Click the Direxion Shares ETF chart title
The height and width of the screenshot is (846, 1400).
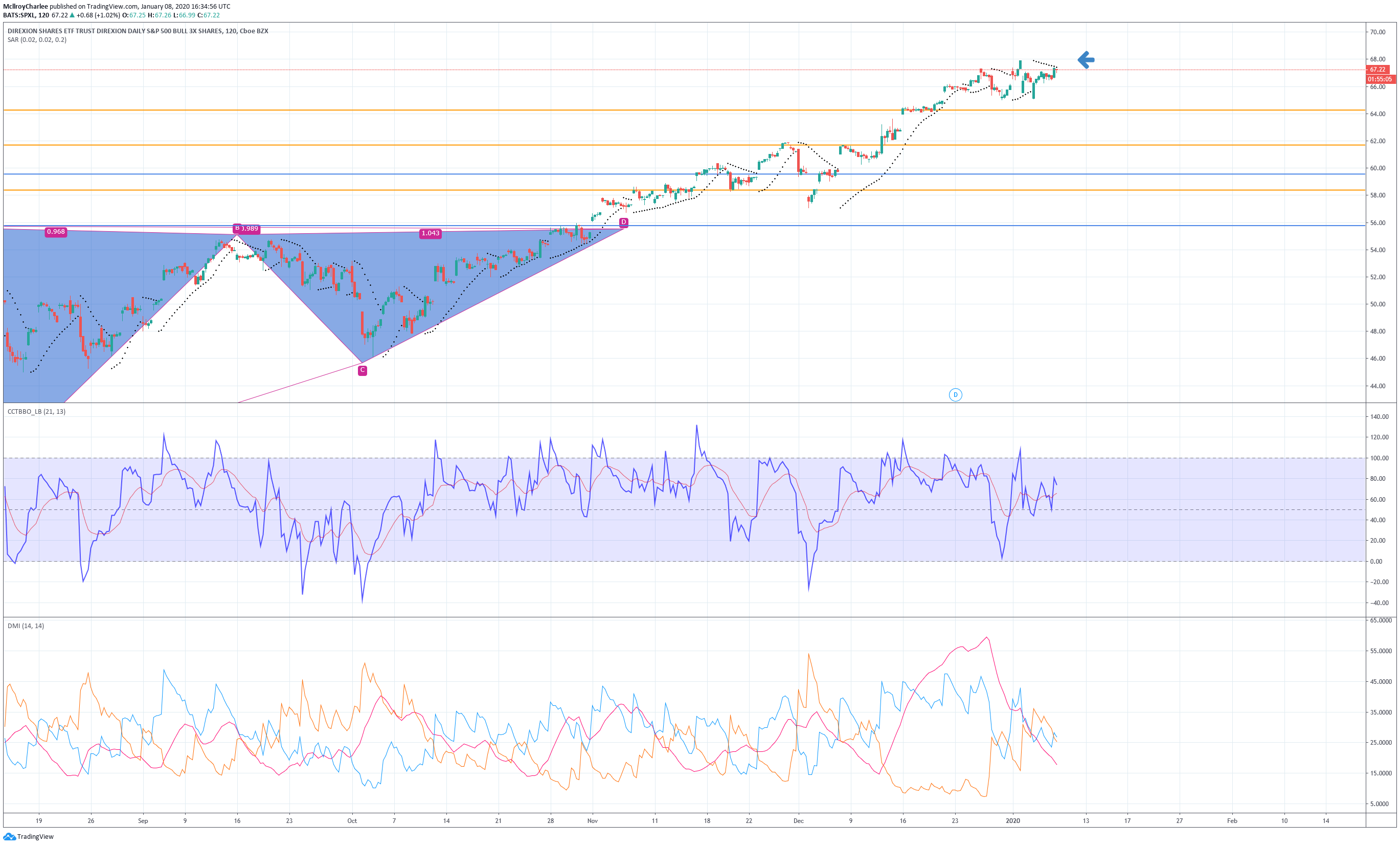pyautogui.click(x=138, y=31)
